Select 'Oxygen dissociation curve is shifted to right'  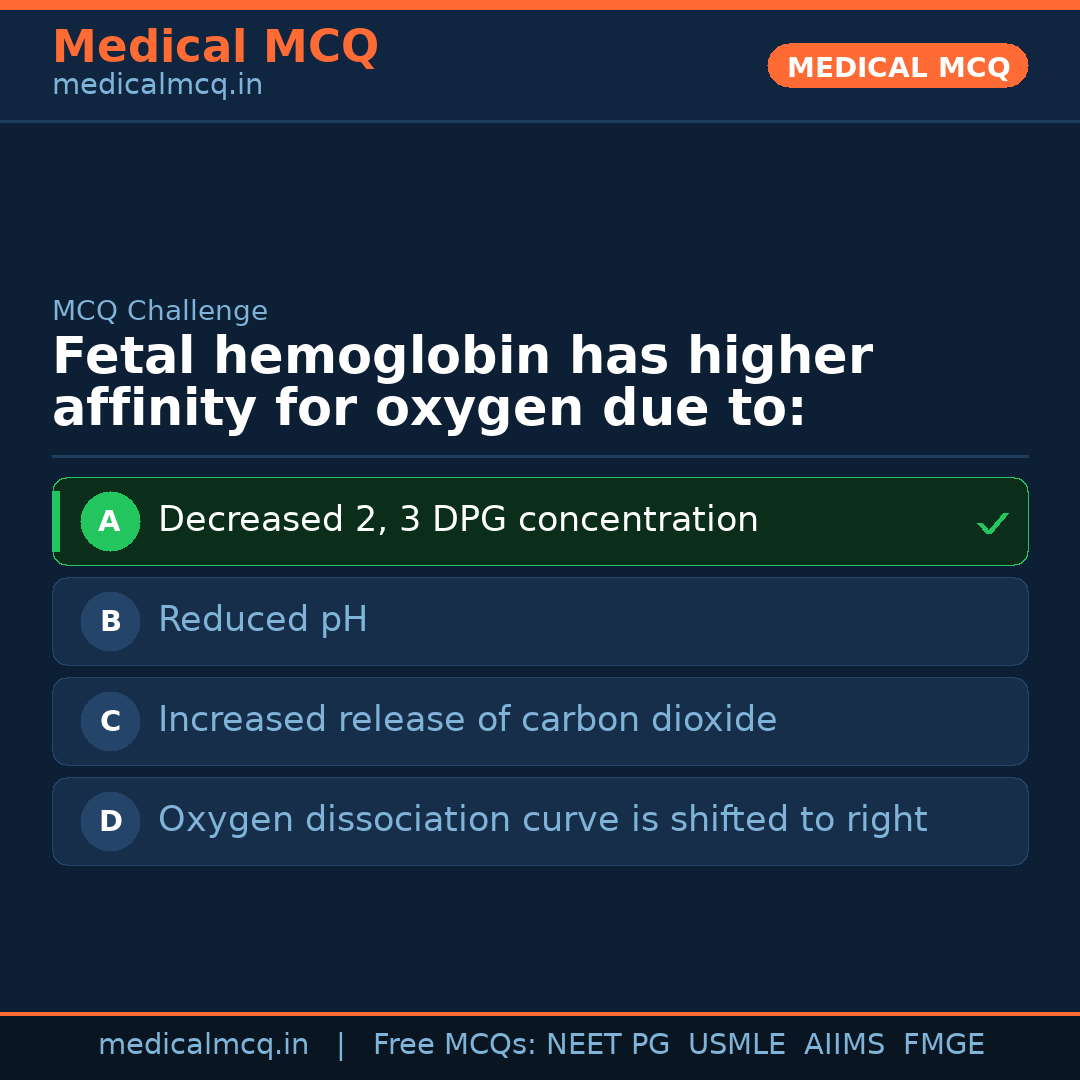[542, 820]
